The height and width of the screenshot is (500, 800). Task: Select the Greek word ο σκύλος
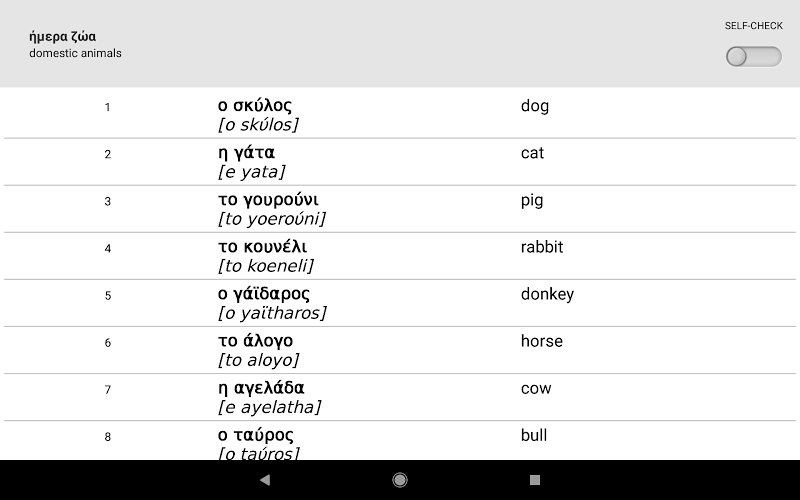[x=255, y=106]
